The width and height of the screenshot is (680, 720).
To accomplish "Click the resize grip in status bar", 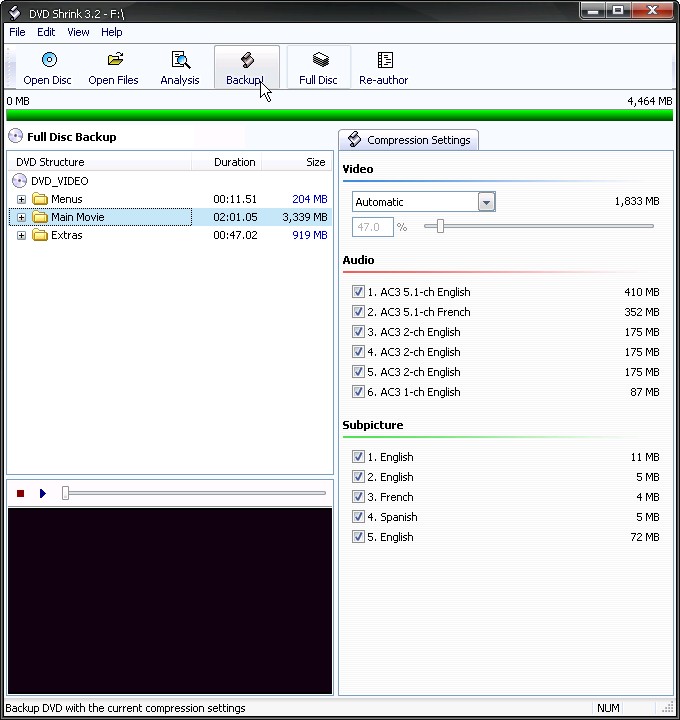I will (x=668, y=708).
